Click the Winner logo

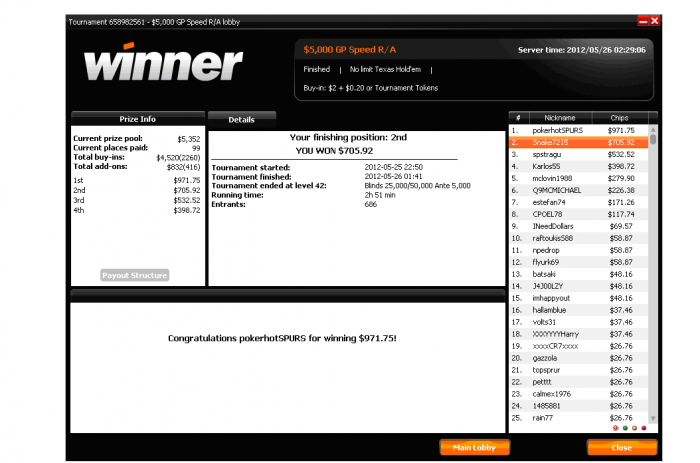pyautogui.click(x=163, y=63)
